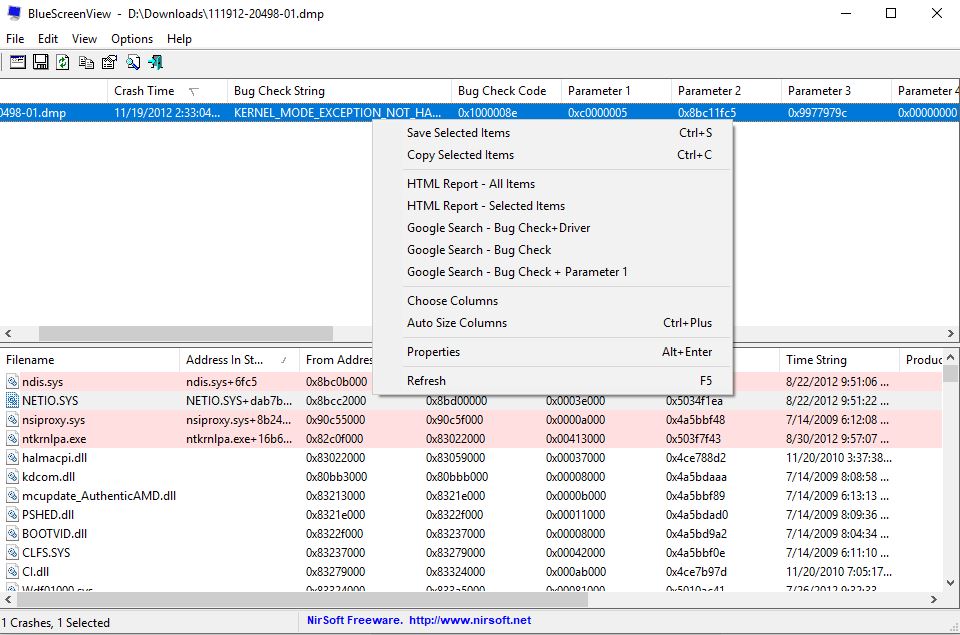Click the 0x82c0f000 address in ntkrnlpa.exe row
Screen dimensions: 960x635
pyautogui.click(x=334, y=438)
